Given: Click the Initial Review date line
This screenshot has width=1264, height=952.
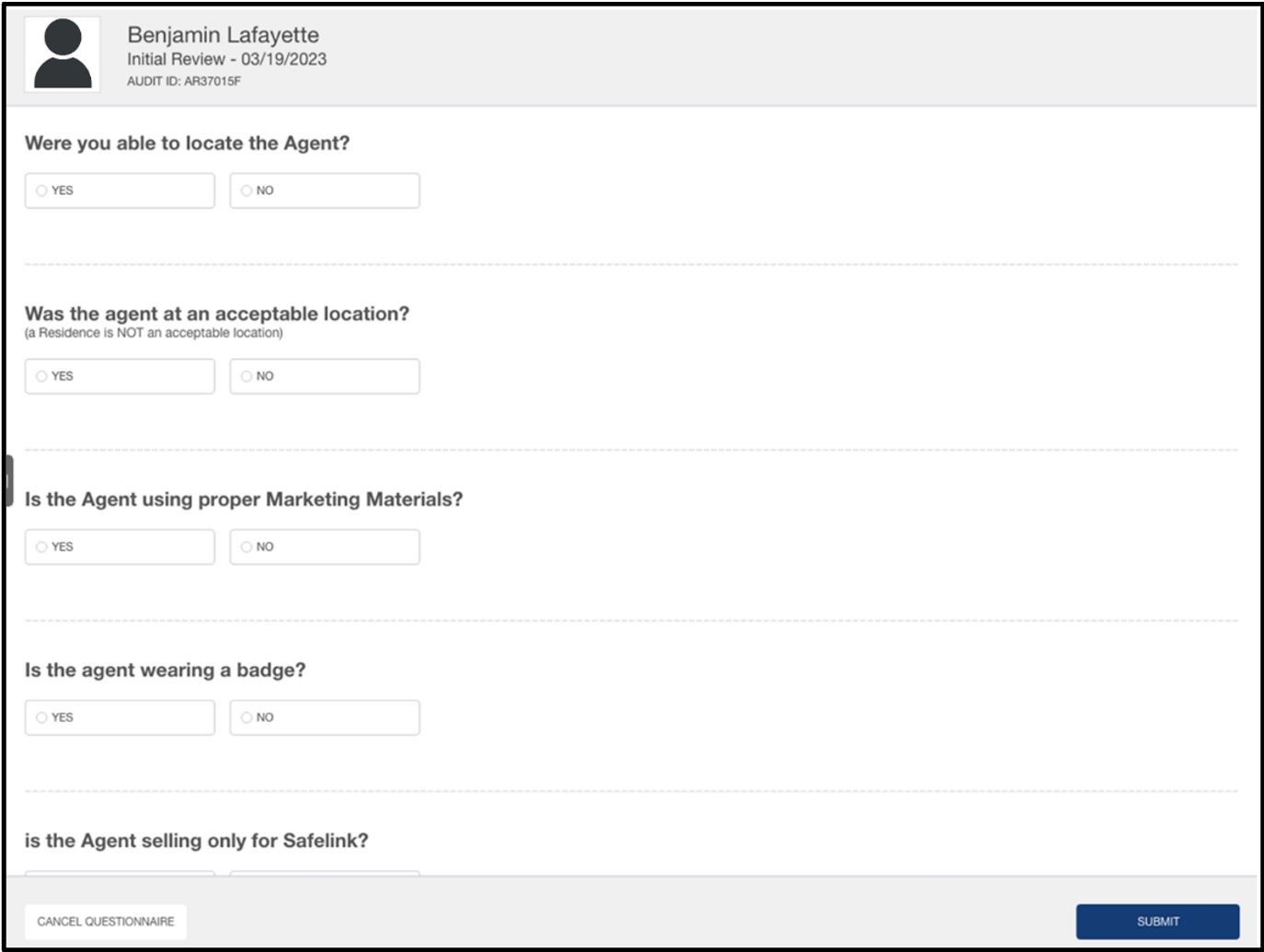Looking at the screenshot, I should tap(226, 59).
